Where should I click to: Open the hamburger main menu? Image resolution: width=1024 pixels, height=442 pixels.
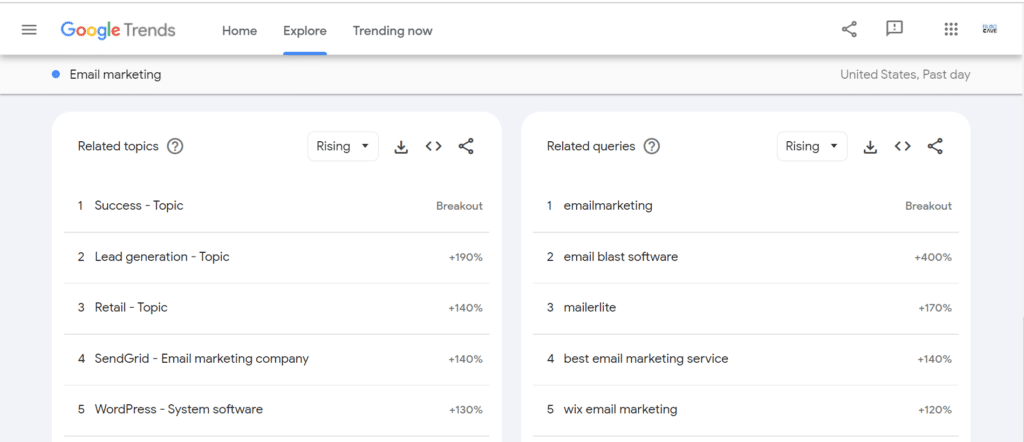[x=29, y=30]
